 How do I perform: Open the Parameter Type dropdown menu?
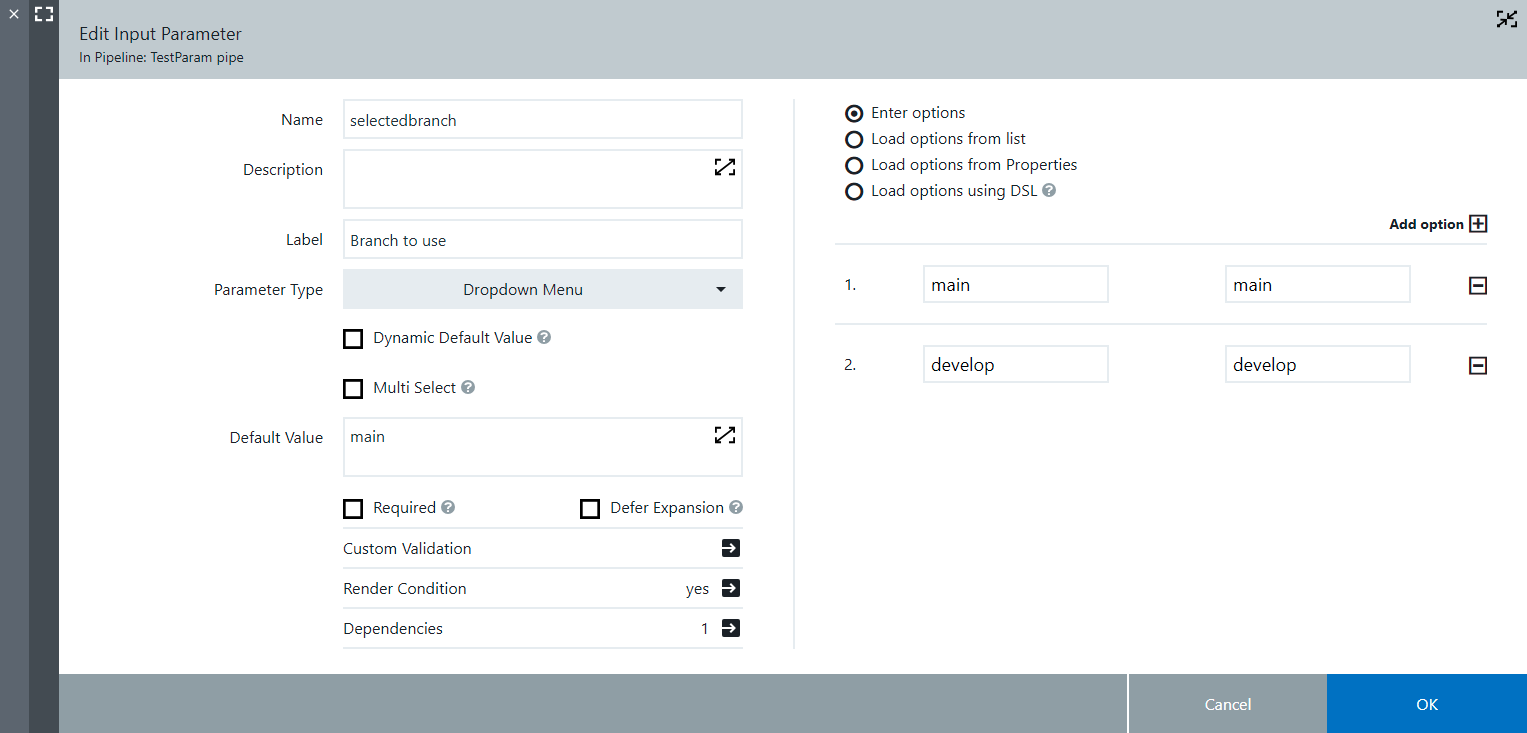coord(542,290)
